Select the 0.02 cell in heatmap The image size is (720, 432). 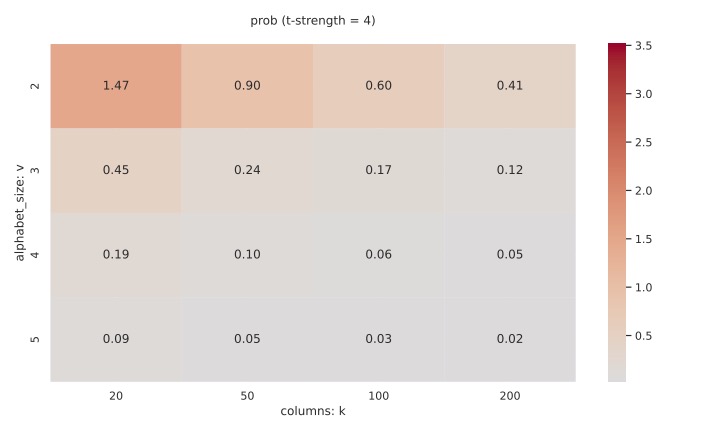point(509,339)
